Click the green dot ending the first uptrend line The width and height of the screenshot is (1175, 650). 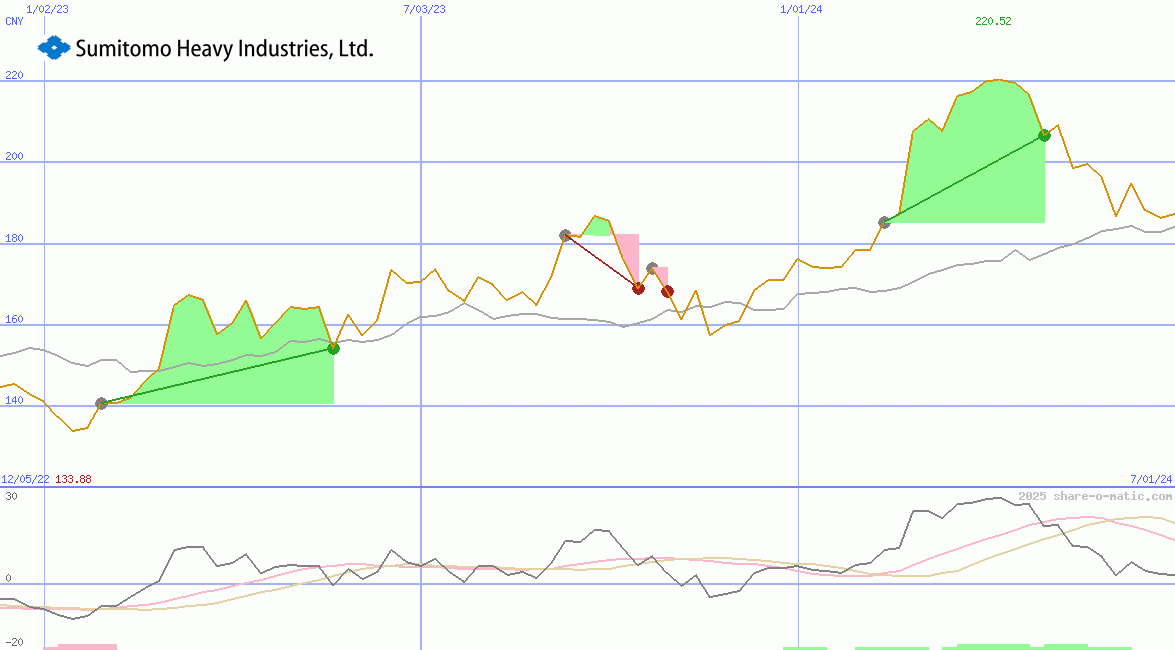[x=334, y=348]
